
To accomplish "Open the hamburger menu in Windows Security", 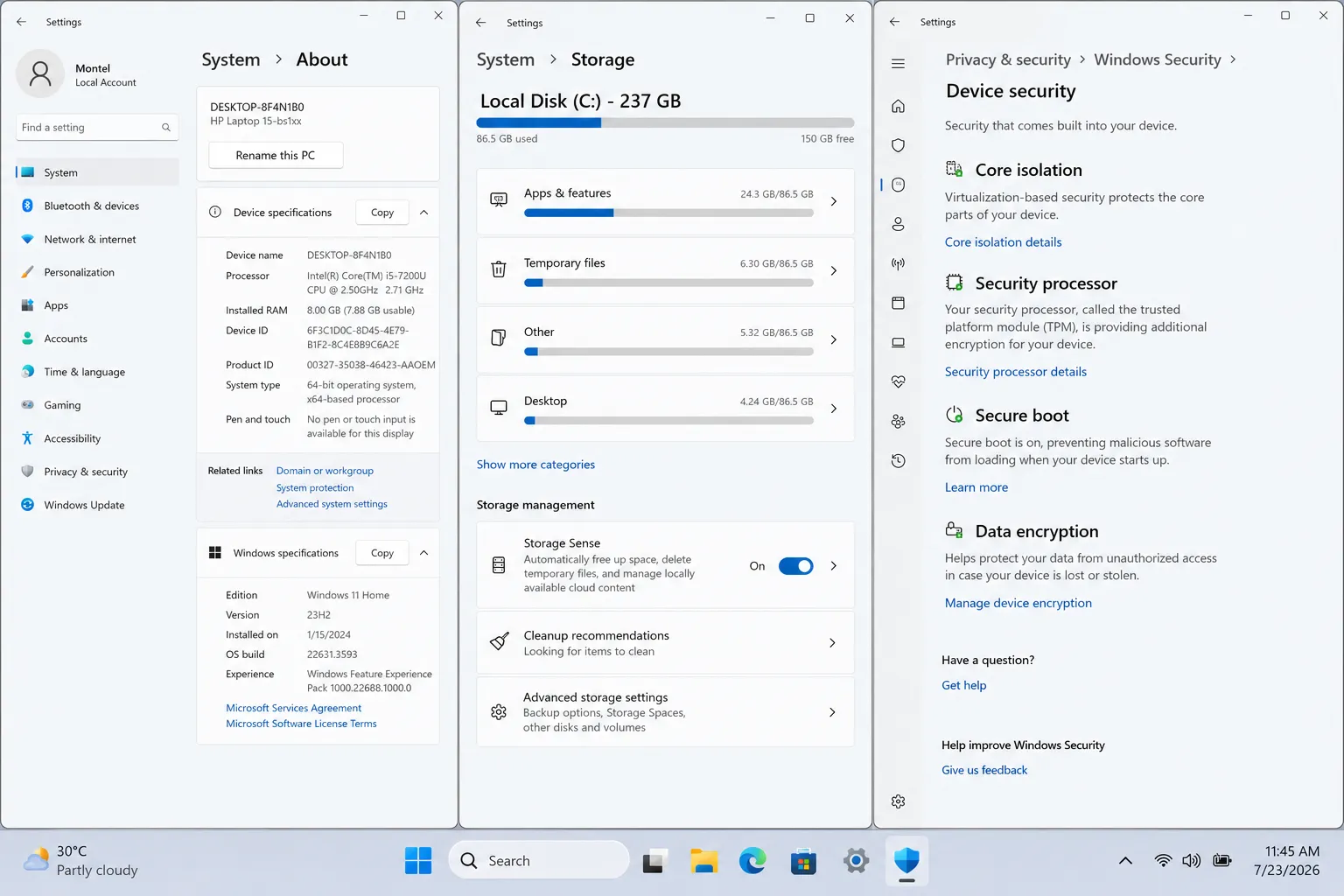I will pos(898,64).
